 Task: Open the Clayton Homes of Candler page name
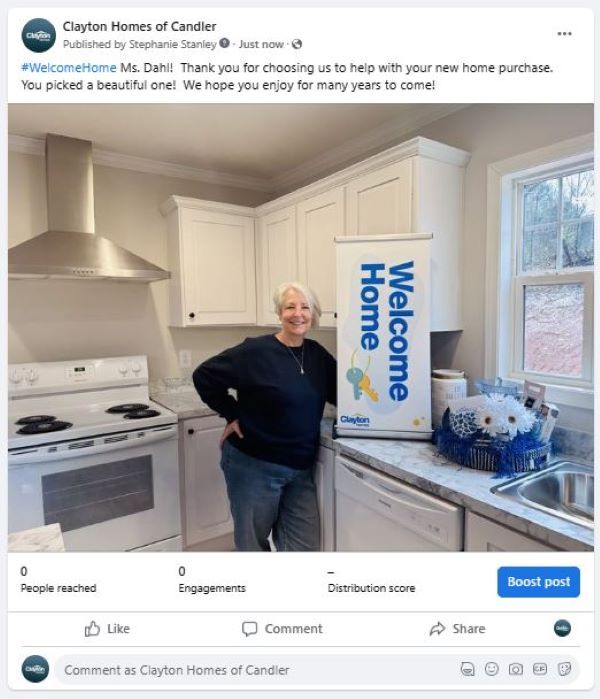coord(140,27)
